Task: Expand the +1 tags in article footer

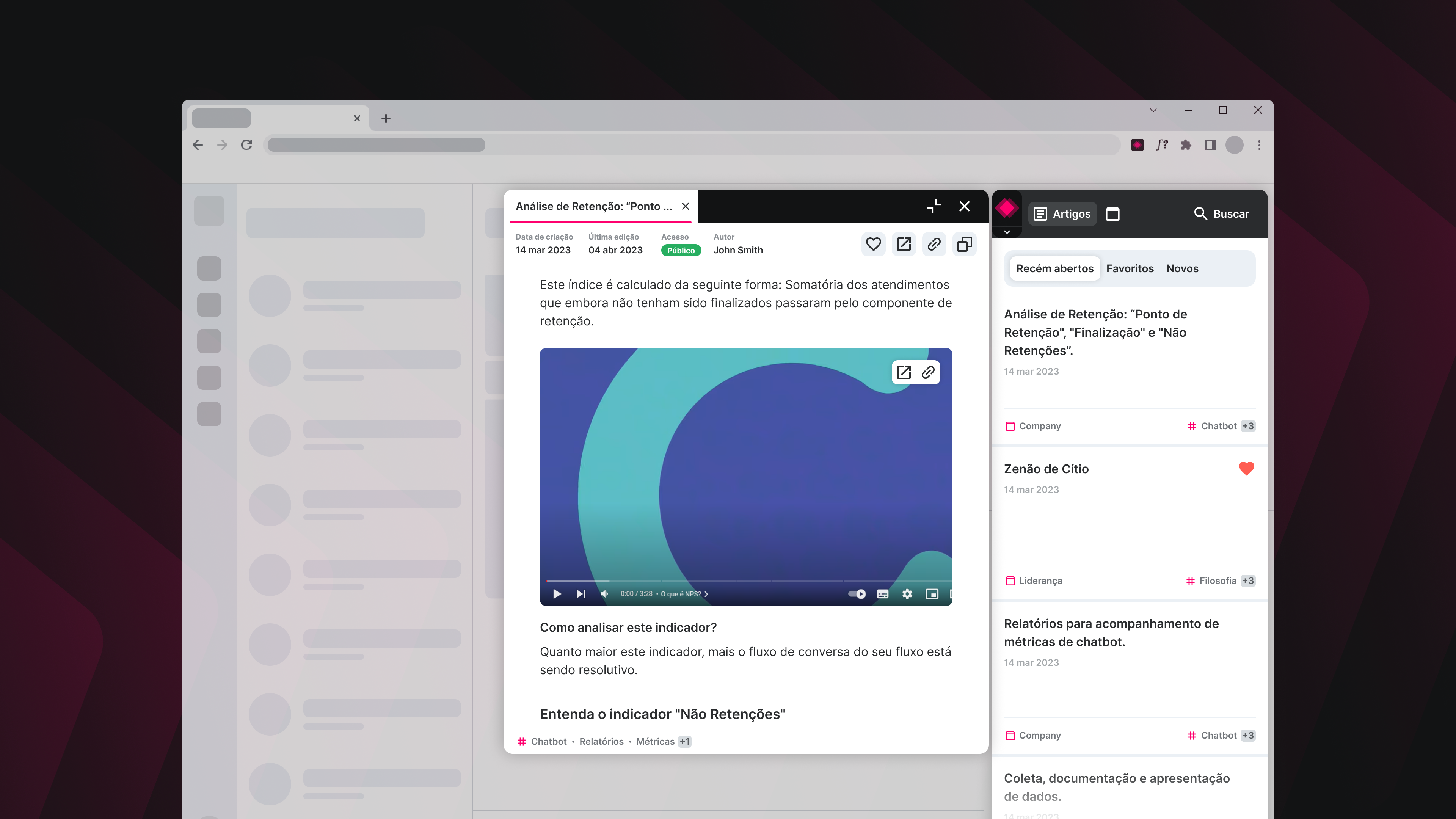Action: click(x=684, y=742)
